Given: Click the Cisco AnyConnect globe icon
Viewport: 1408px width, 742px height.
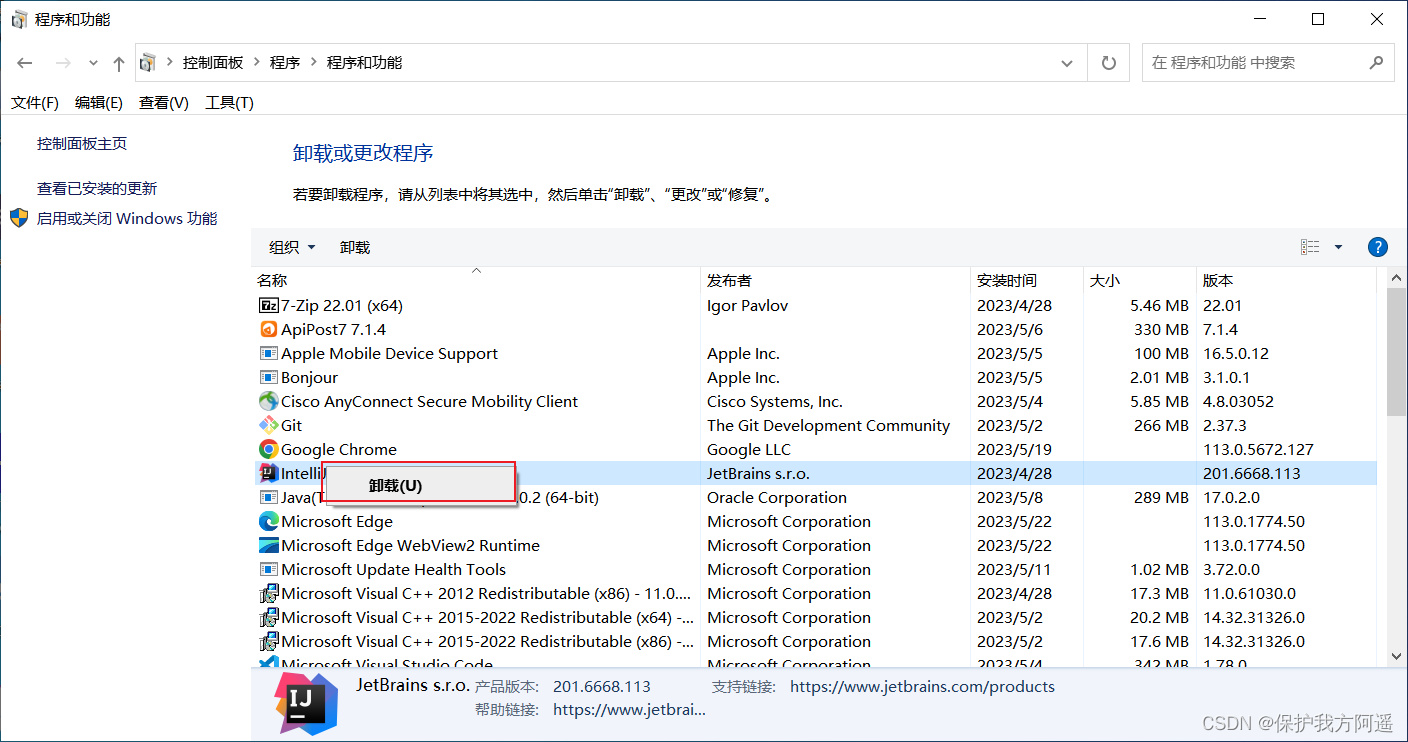Looking at the screenshot, I should (268, 402).
